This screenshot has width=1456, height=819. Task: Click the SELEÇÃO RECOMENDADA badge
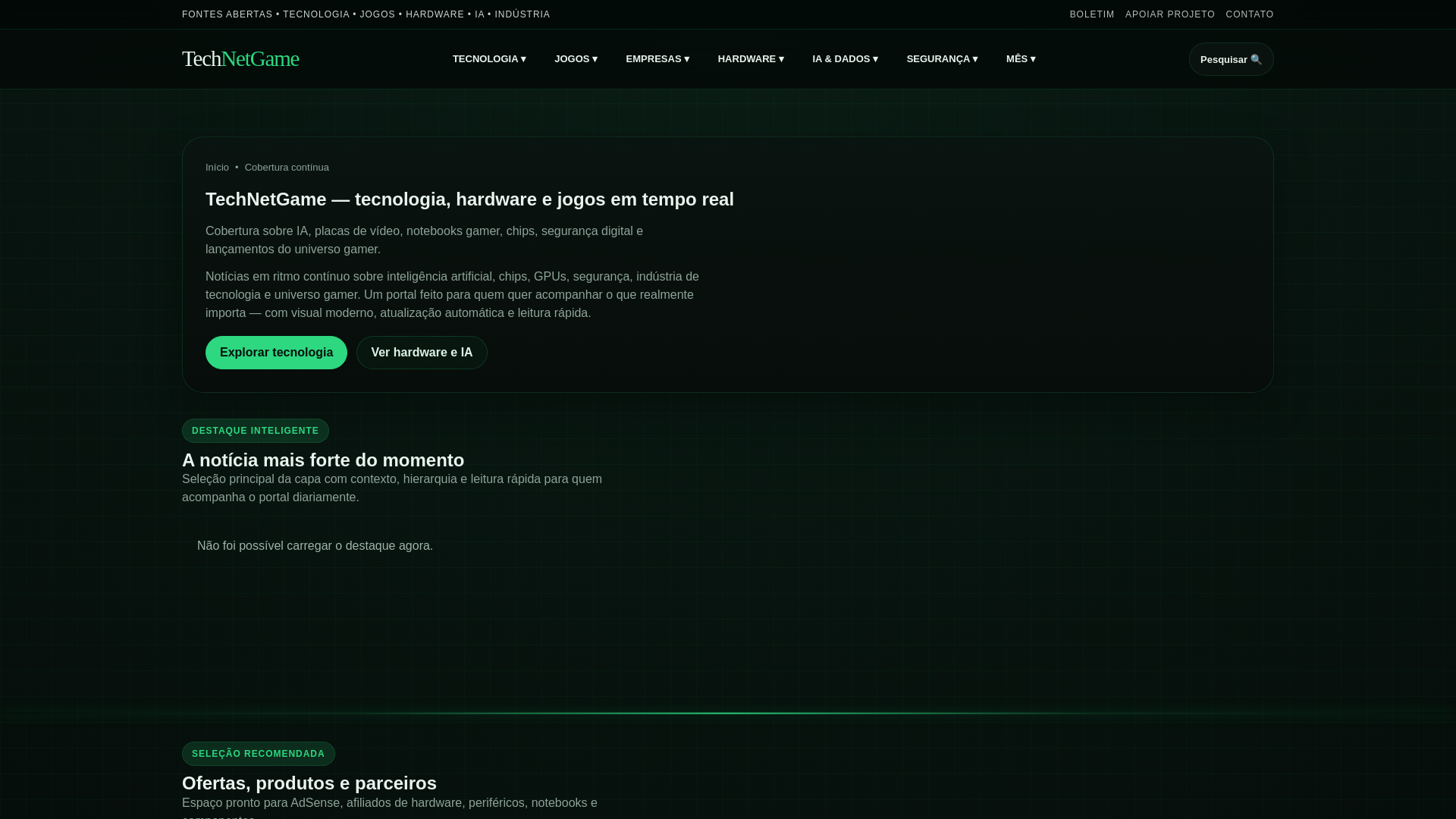(259, 754)
